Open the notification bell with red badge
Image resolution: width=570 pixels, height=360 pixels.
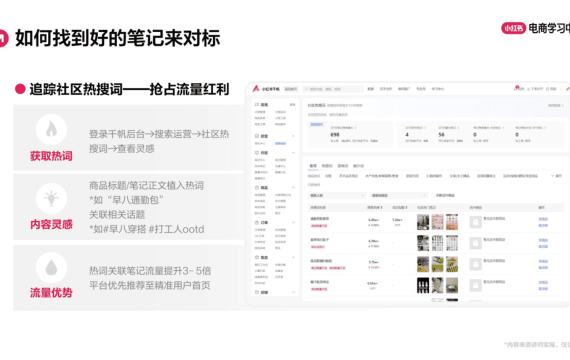click(x=516, y=88)
